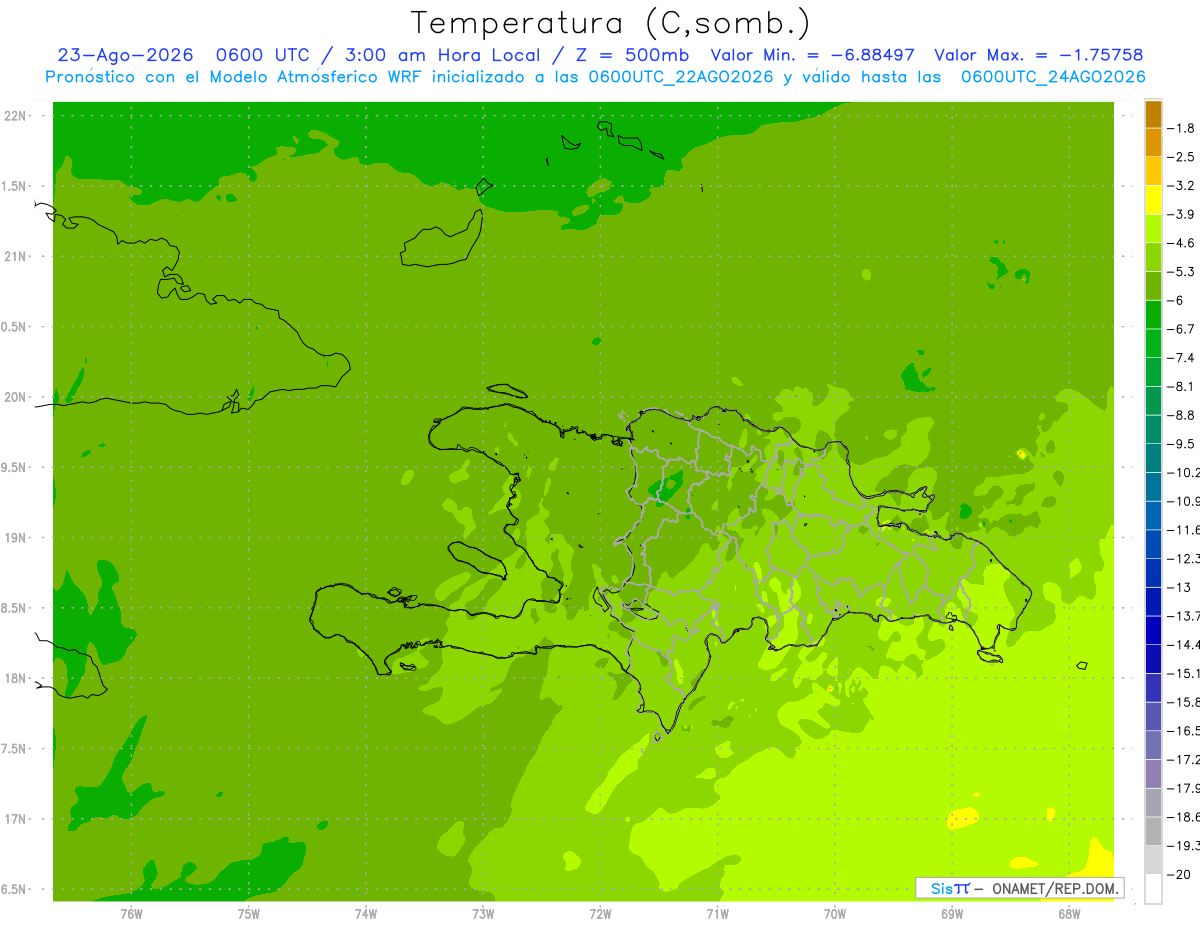Select "Valor Max. = -1.75758" text
The width and height of the screenshot is (1200, 927).
coord(1038,55)
